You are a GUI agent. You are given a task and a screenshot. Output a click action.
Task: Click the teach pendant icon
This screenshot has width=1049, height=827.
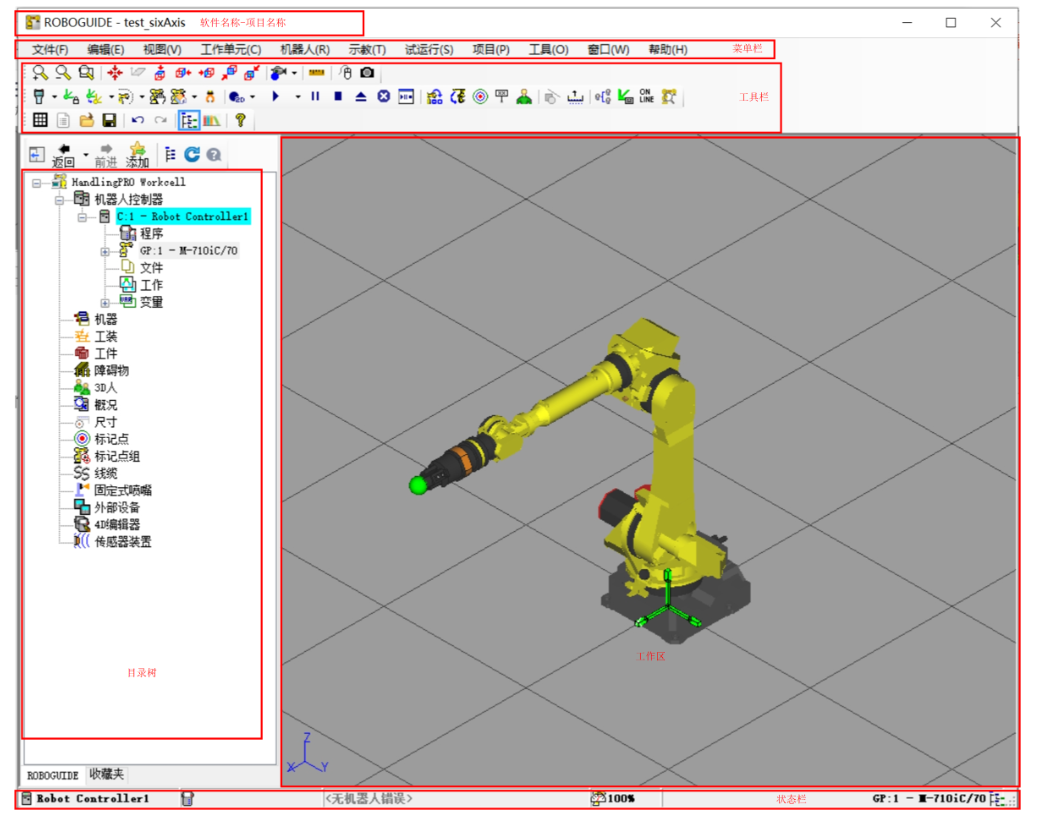(39, 97)
